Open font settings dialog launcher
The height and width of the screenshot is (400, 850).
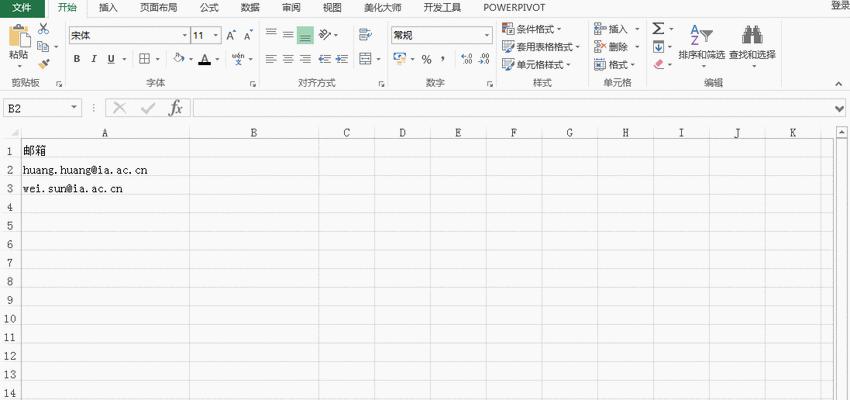(x=253, y=84)
